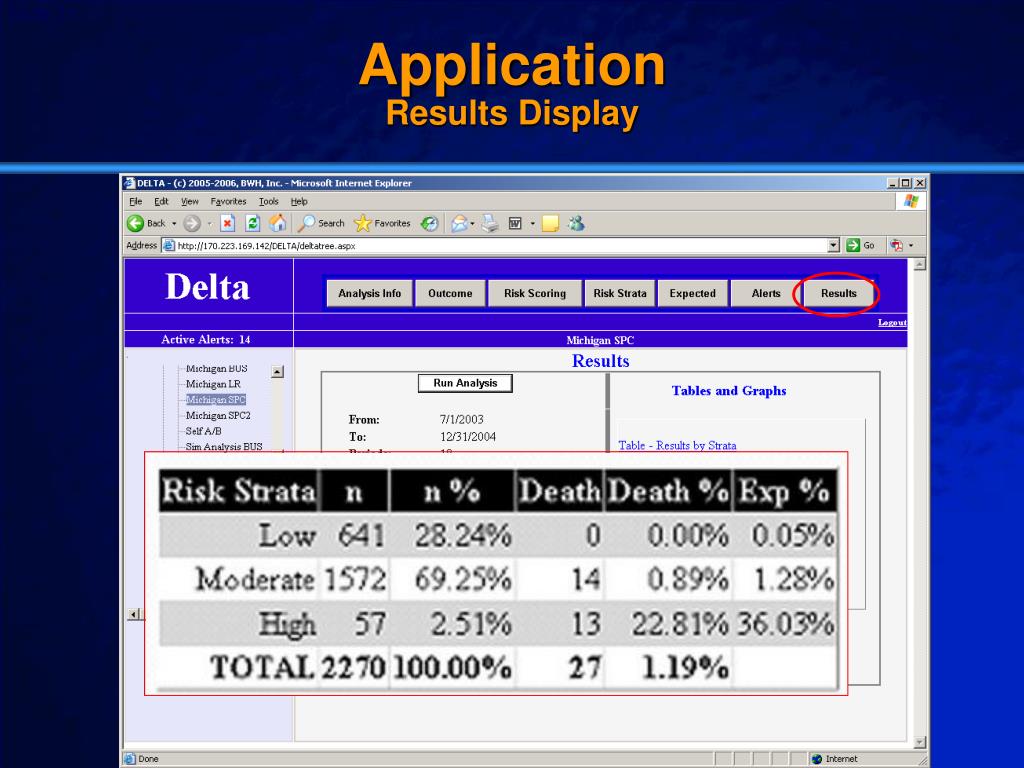Open the address bar dropdown arrow
The image size is (1024, 768).
click(x=833, y=245)
